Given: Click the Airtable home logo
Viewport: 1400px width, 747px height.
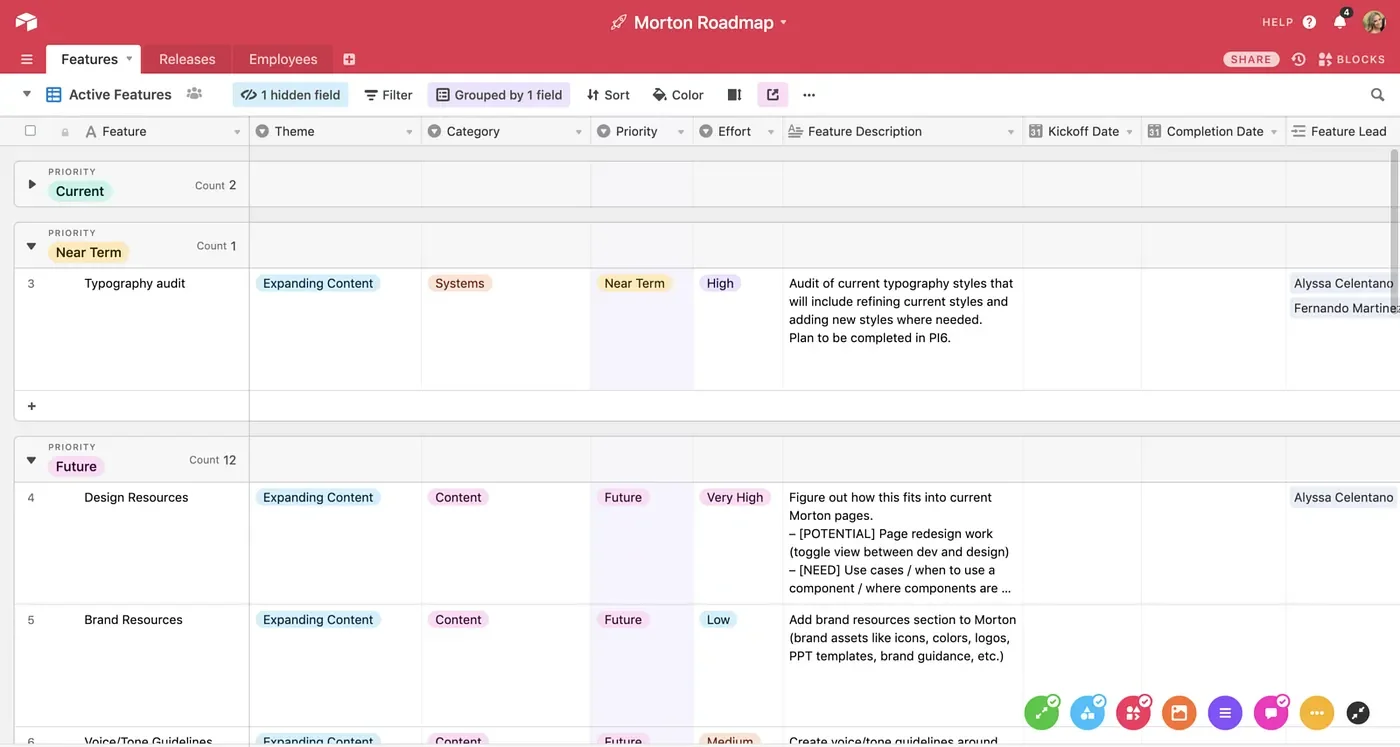Looking at the screenshot, I should pos(26,21).
